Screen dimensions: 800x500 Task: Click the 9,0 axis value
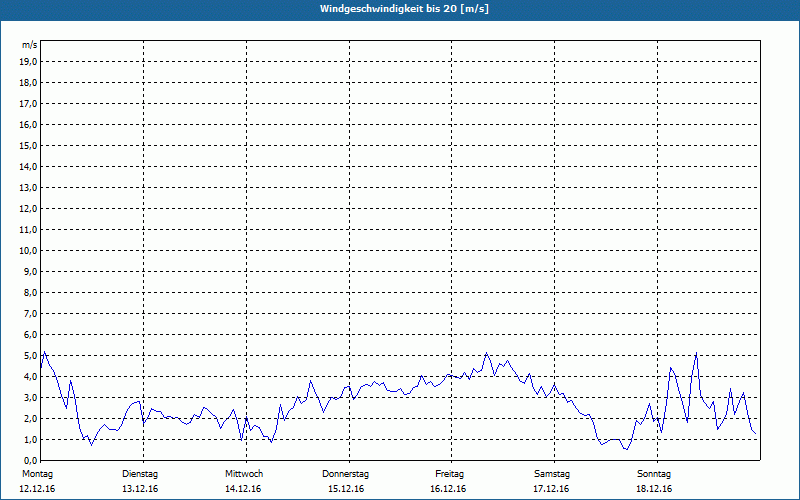point(30,271)
